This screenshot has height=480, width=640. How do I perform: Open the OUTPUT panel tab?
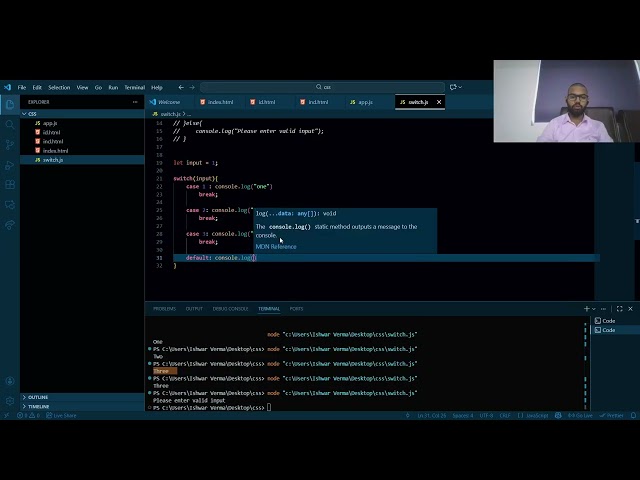click(194, 309)
